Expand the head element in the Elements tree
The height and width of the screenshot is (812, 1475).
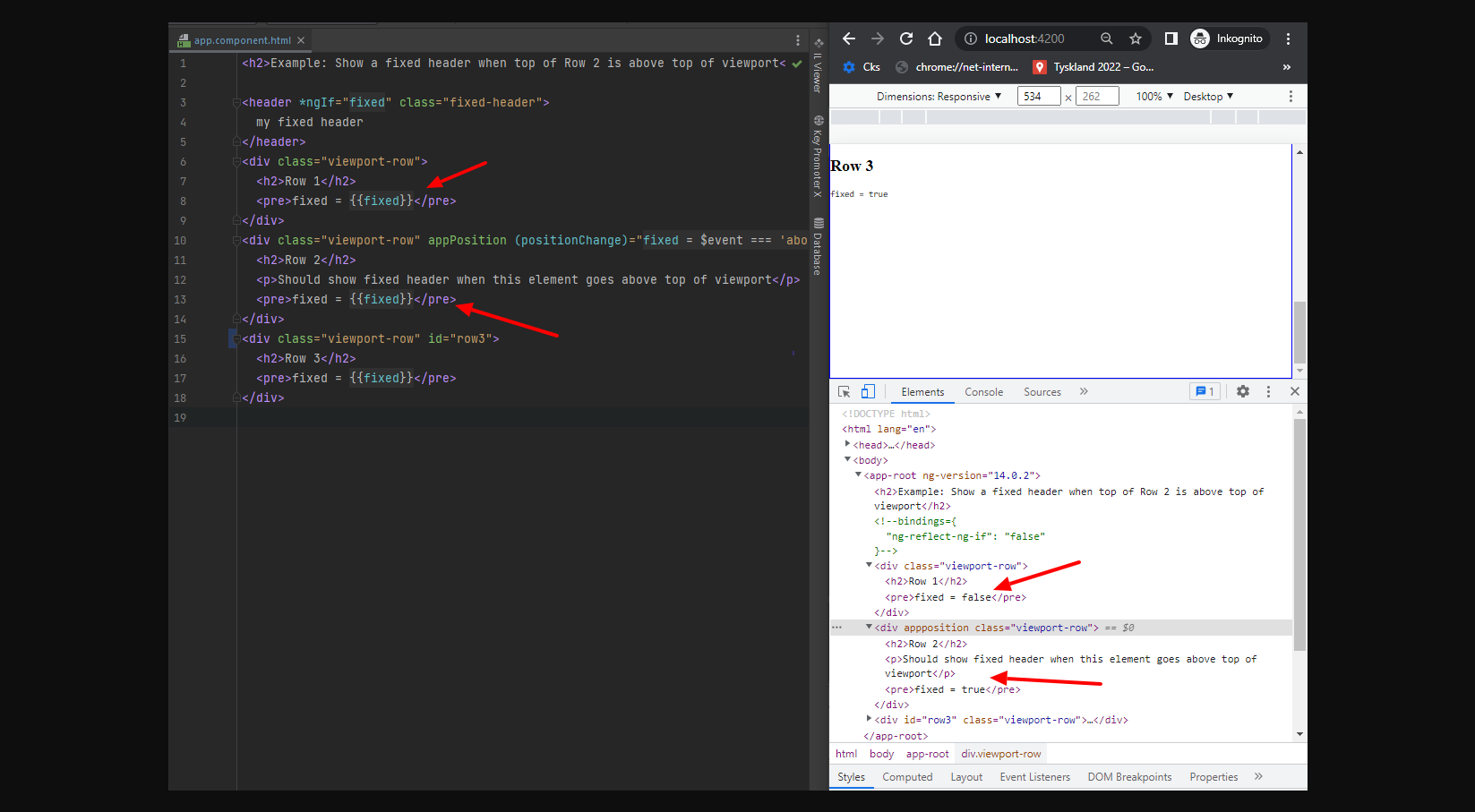[846, 444]
